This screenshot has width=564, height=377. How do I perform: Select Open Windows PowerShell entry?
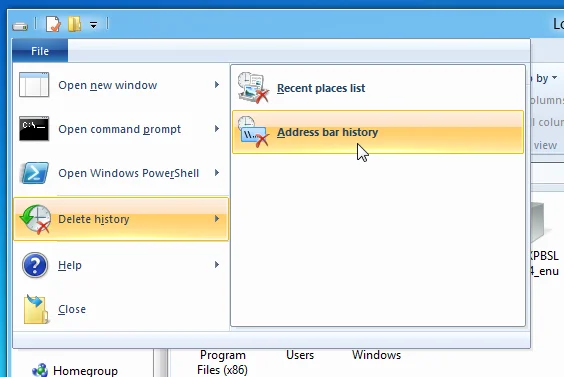click(x=121, y=173)
